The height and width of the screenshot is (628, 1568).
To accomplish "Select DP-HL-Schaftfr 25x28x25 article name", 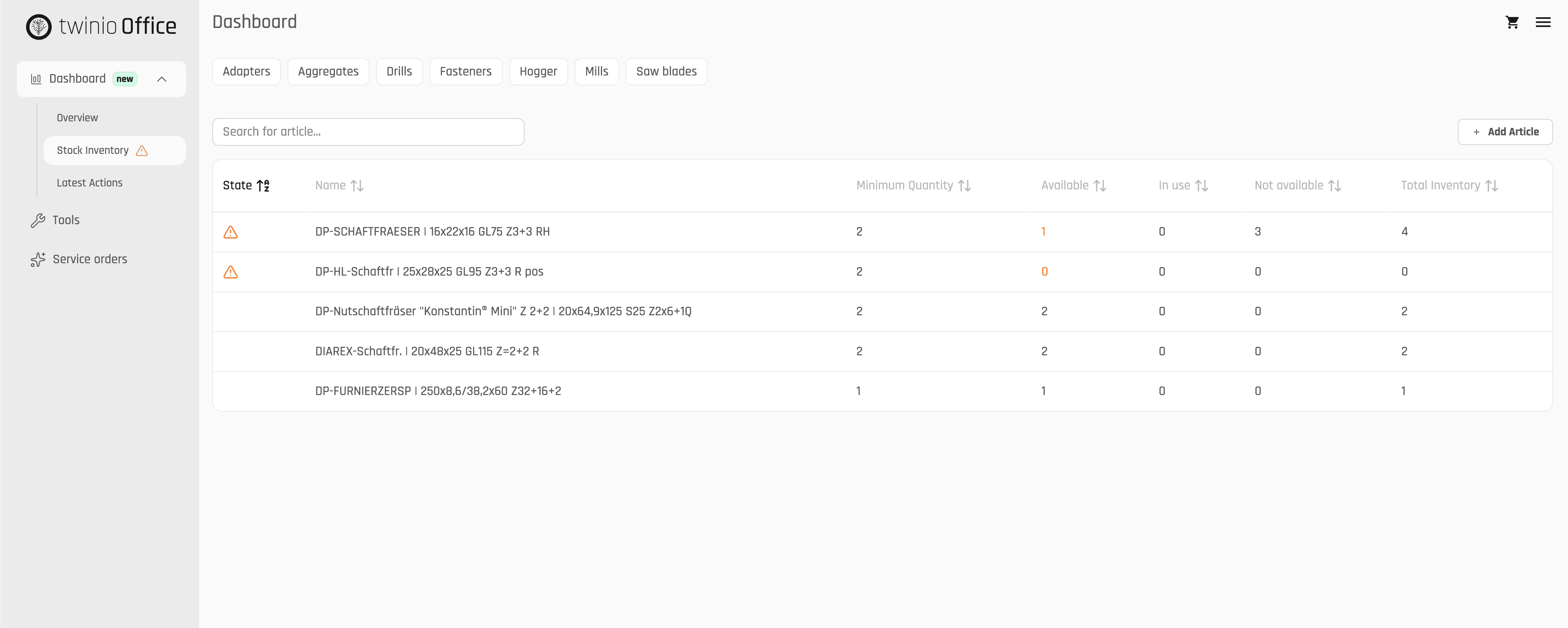I will click(x=429, y=272).
